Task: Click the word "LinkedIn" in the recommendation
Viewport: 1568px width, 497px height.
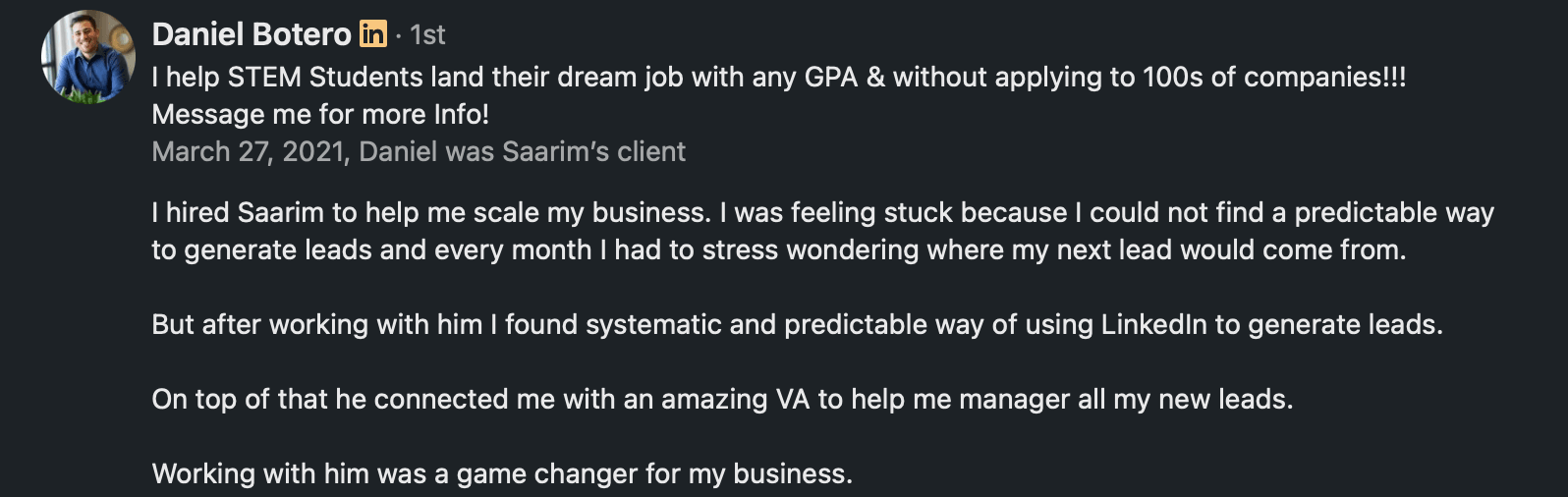Action: pos(1153,324)
